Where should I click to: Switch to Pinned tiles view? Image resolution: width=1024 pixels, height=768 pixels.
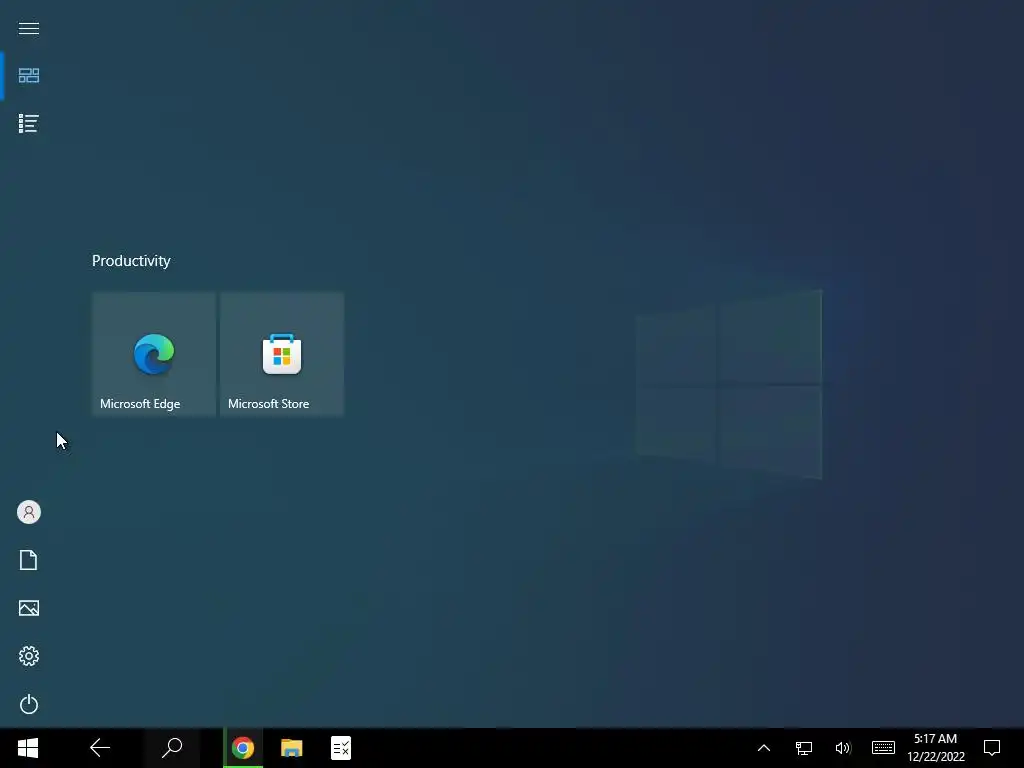point(29,76)
